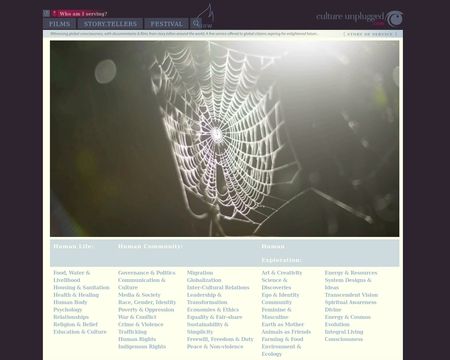Image resolution: width=450 pixels, height=360 pixels.
Task: Open Energy & Resources category
Action: [x=351, y=273]
